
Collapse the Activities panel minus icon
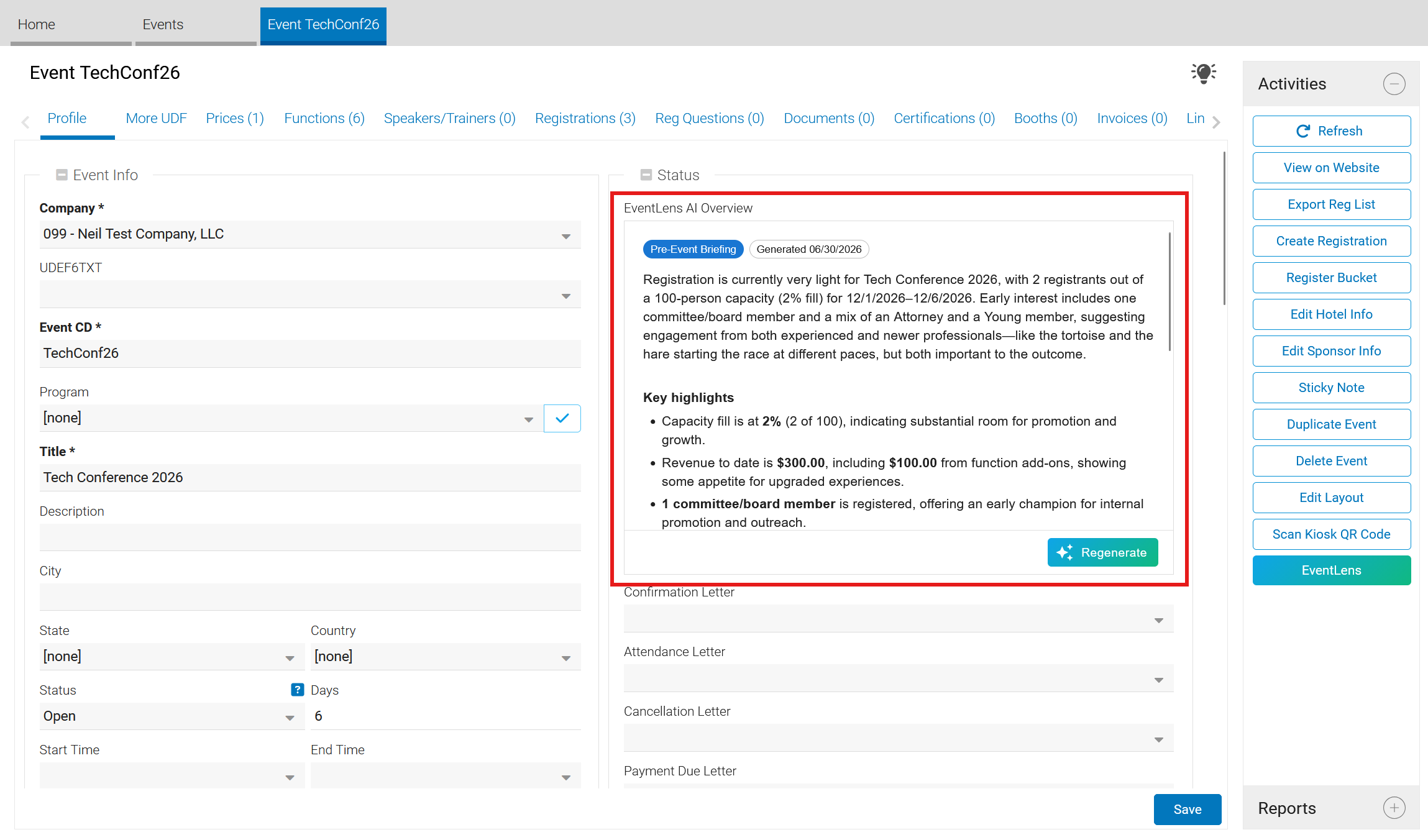tap(1394, 84)
